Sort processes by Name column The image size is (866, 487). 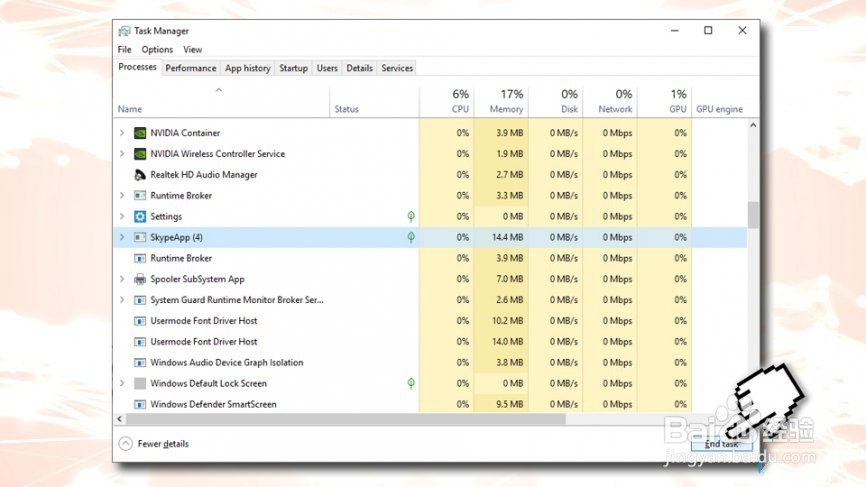pos(221,103)
